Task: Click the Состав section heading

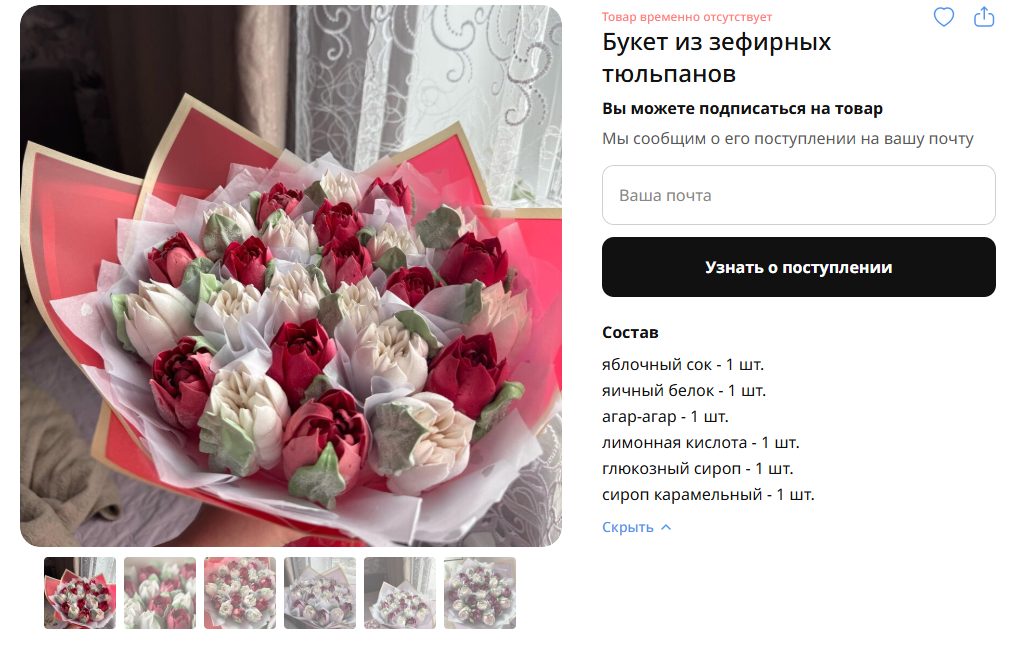Action: point(630,333)
